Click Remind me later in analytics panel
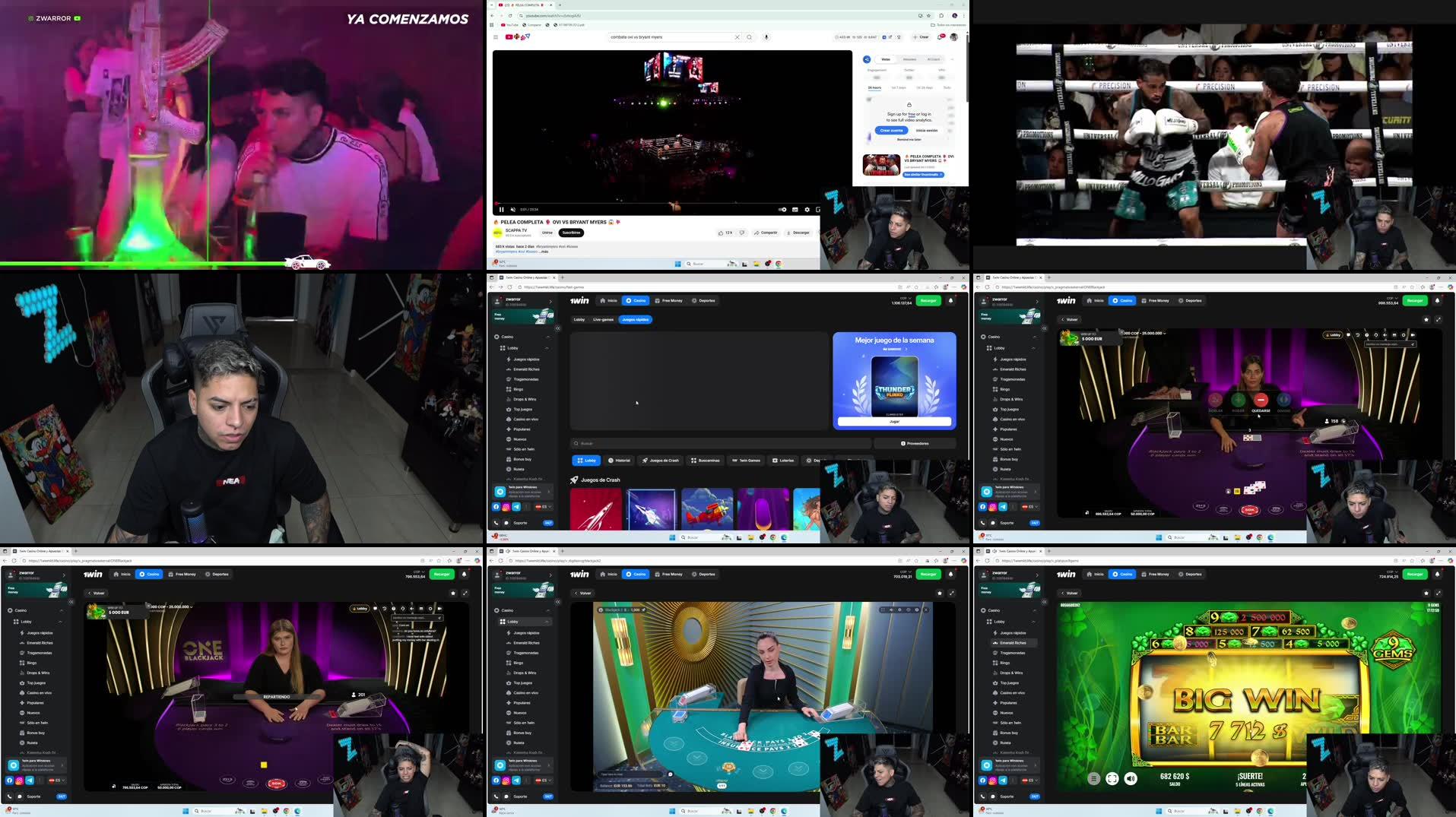Viewport: 1456px width, 817px height. click(909, 140)
